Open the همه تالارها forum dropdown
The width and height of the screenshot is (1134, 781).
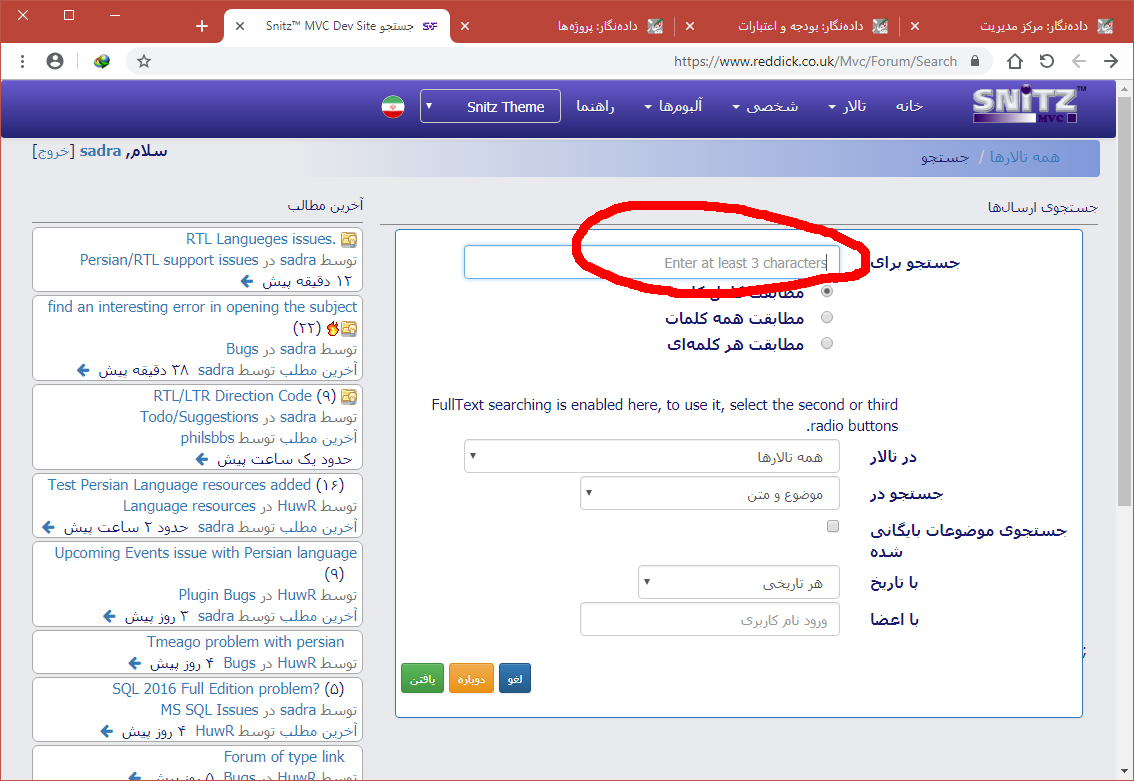(651, 457)
